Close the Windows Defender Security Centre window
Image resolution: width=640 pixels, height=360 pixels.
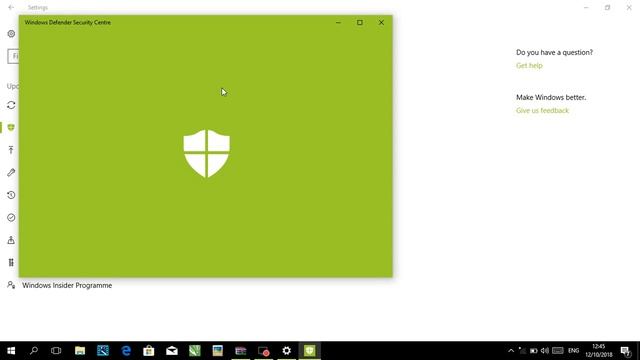tap(381, 22)
